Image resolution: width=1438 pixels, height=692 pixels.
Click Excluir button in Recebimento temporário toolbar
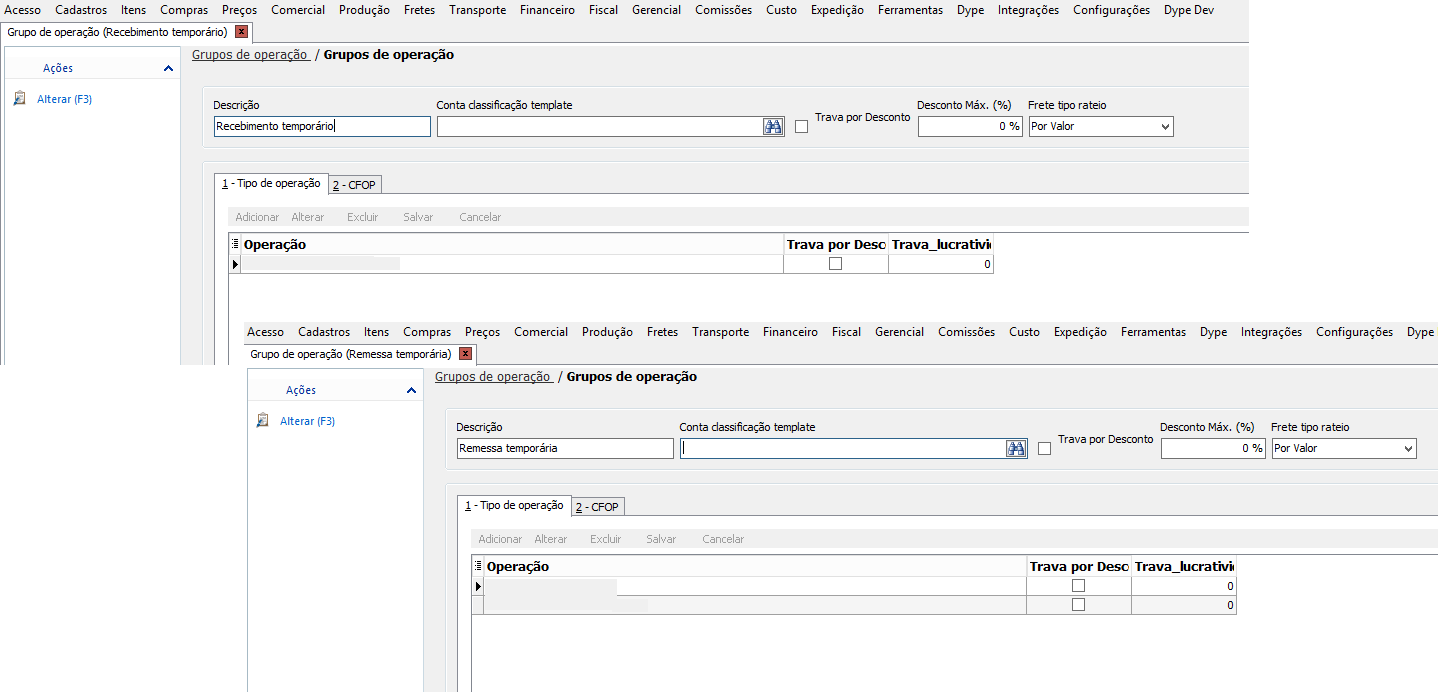[363, 217]
